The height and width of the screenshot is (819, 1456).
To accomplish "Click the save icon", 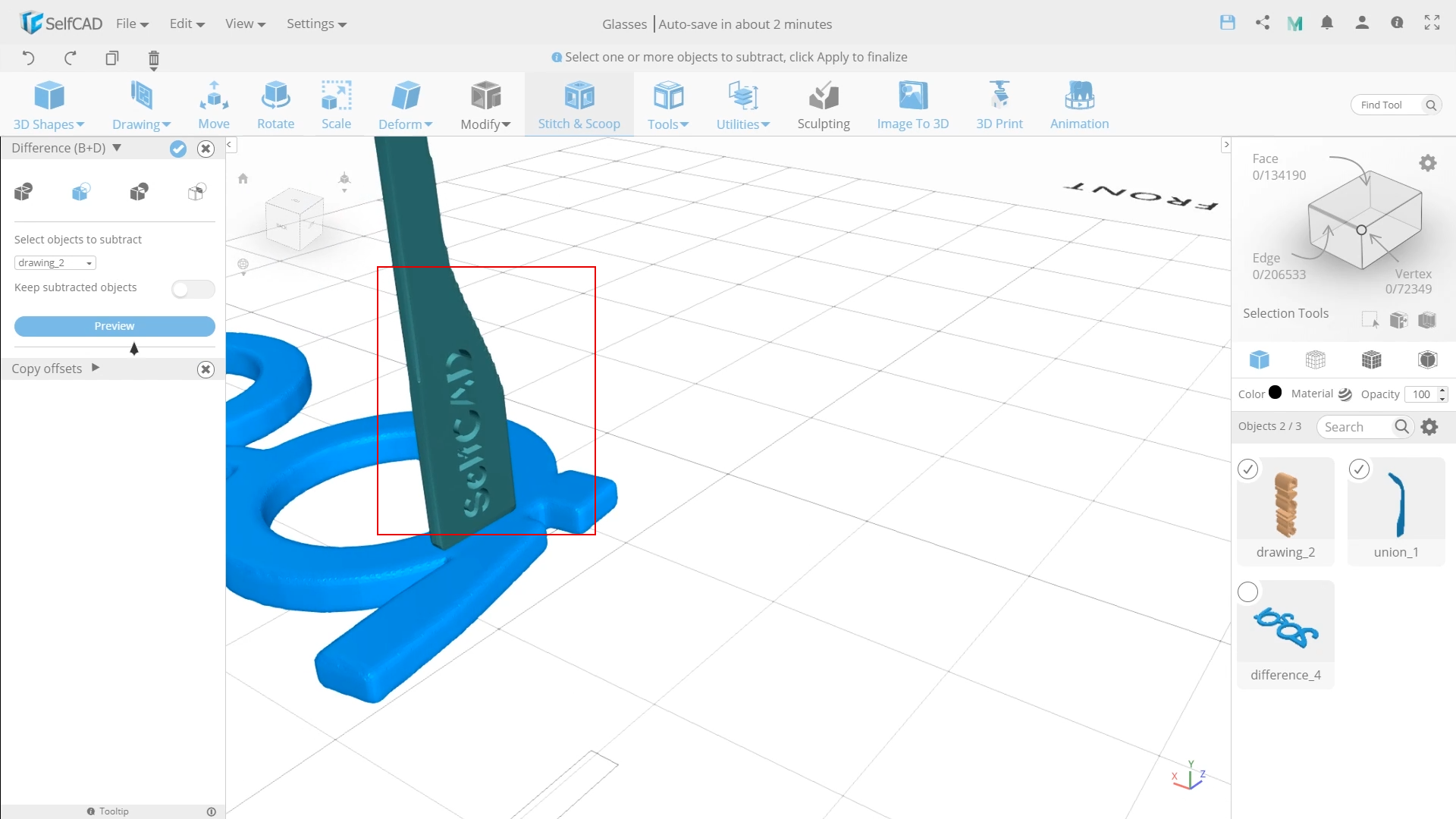I will 1228,23.
